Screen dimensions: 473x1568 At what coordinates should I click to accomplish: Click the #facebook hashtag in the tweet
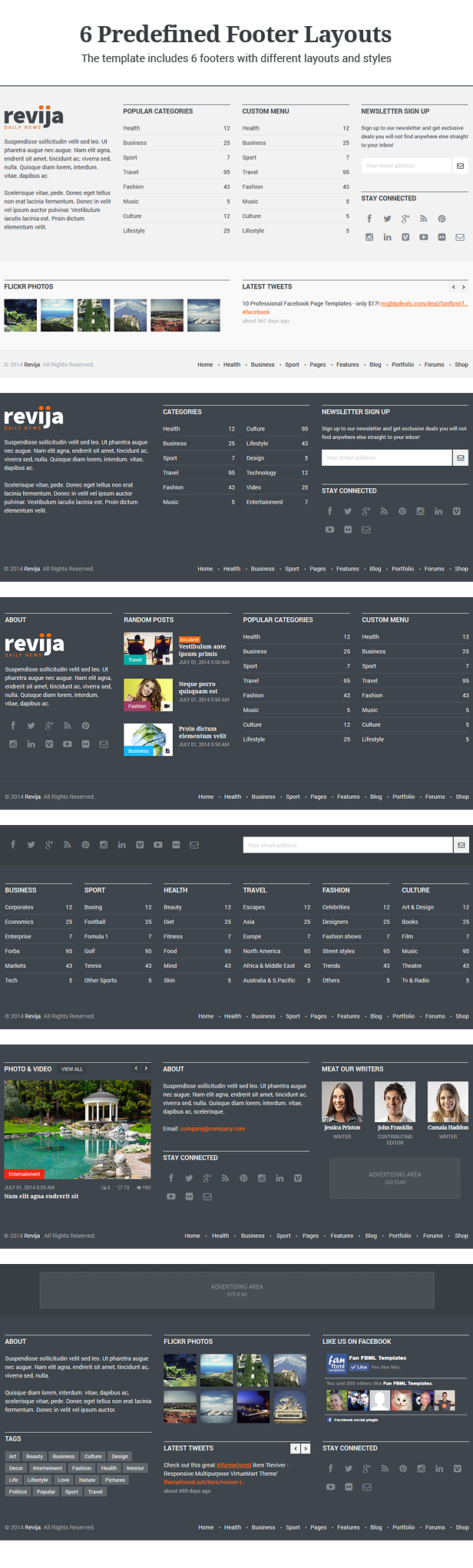[x=256, y=312]
